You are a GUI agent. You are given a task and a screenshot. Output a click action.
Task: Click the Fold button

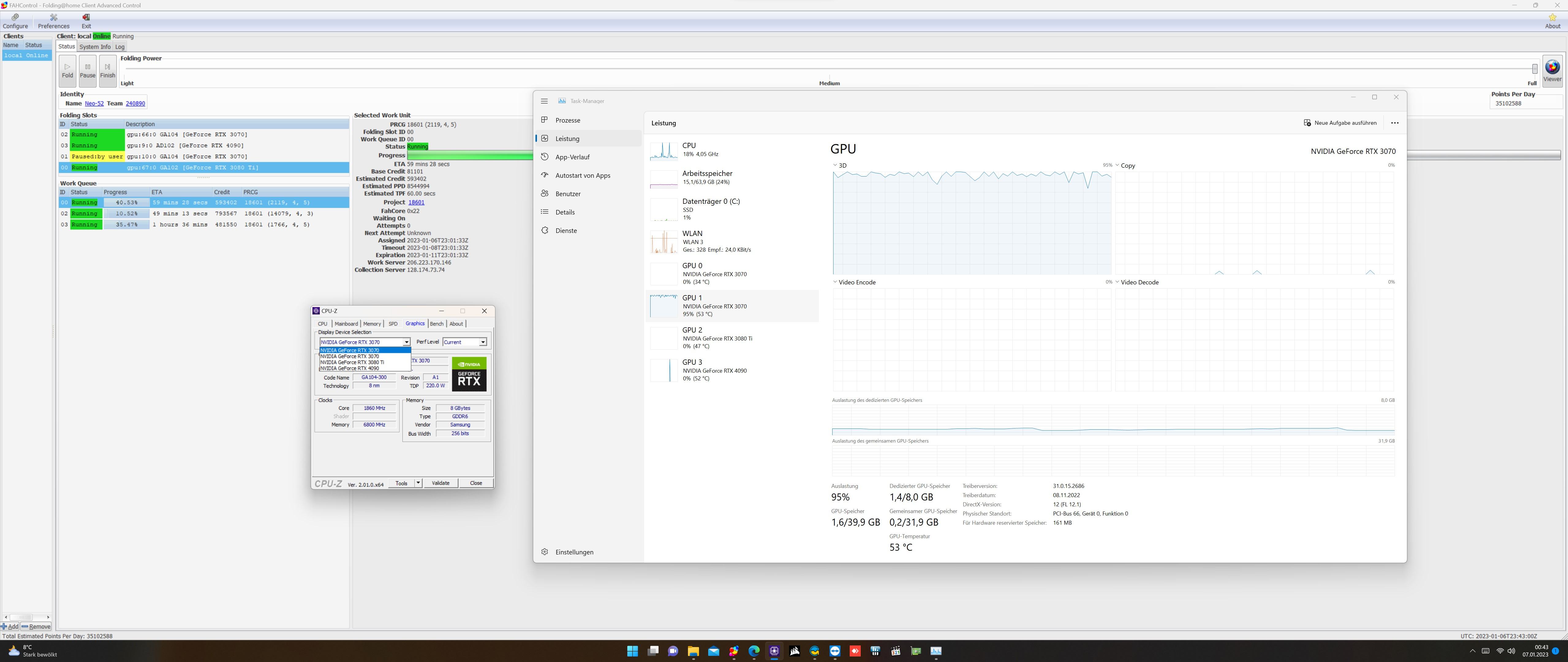68,71
